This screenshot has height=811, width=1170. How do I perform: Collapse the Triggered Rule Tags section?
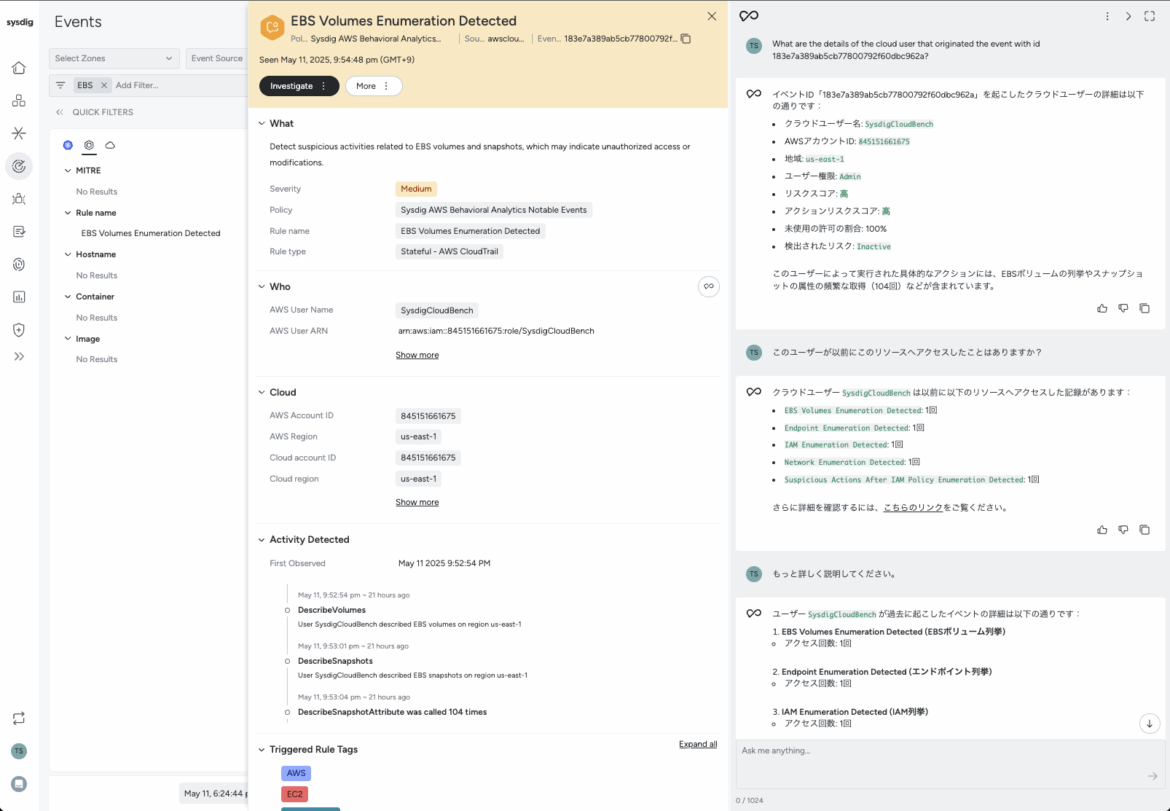tap(262, 750)
